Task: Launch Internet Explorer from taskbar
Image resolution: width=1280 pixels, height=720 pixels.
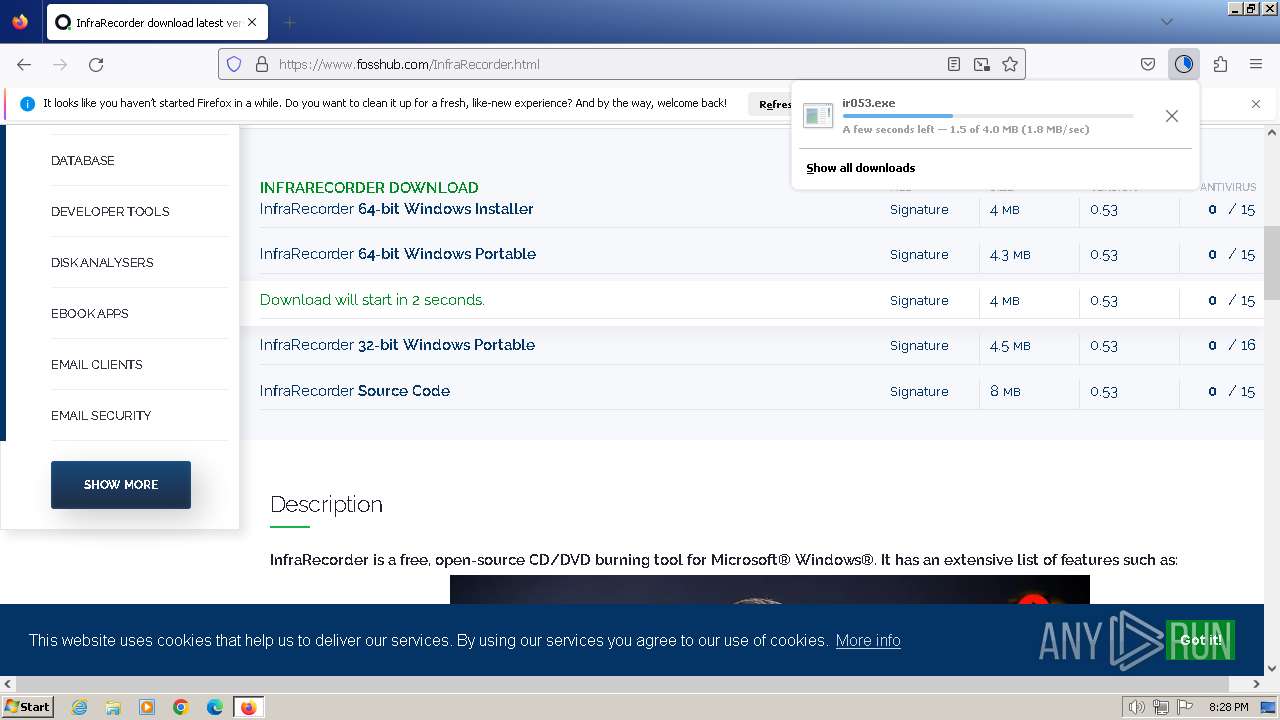Action: [79, 707]
